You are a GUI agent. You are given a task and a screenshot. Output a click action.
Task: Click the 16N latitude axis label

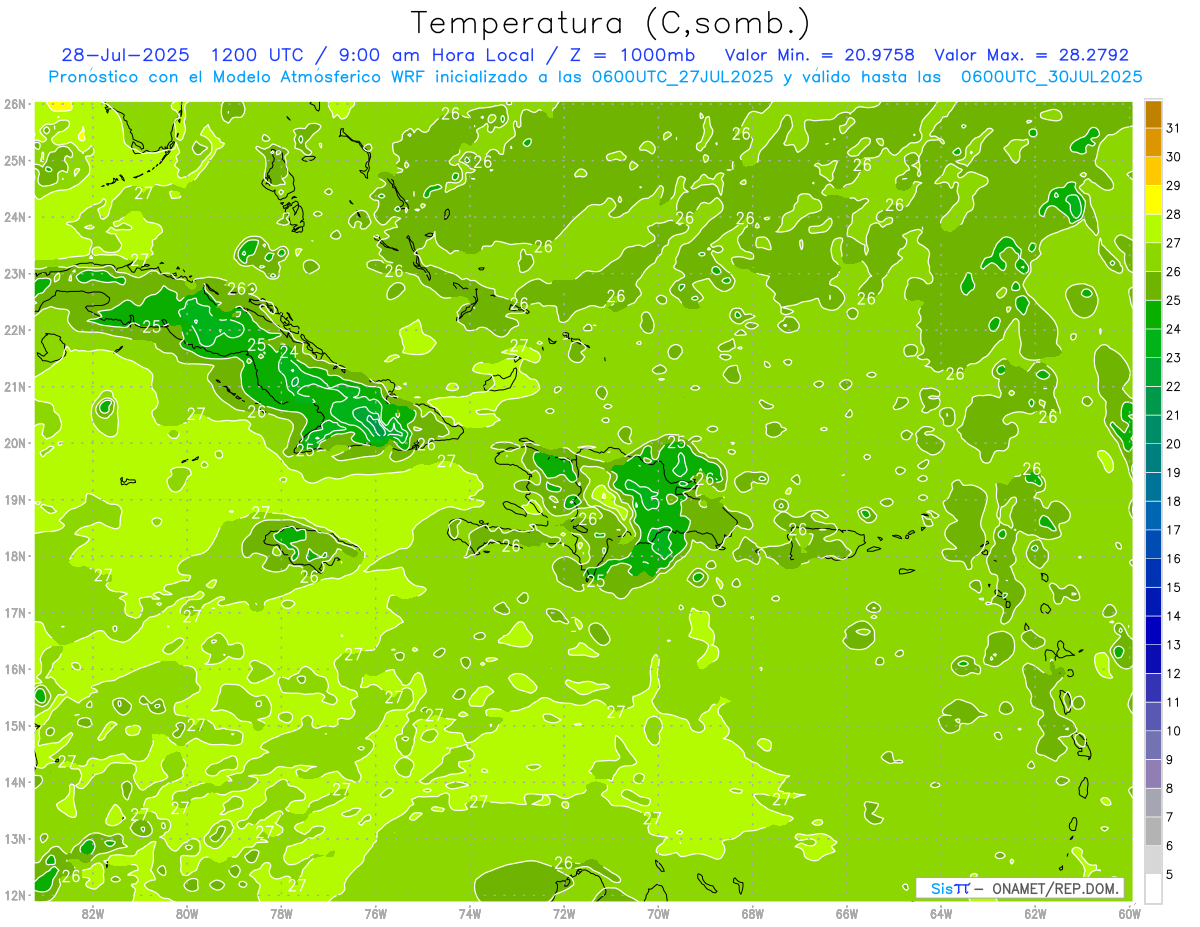pos(14,669)
